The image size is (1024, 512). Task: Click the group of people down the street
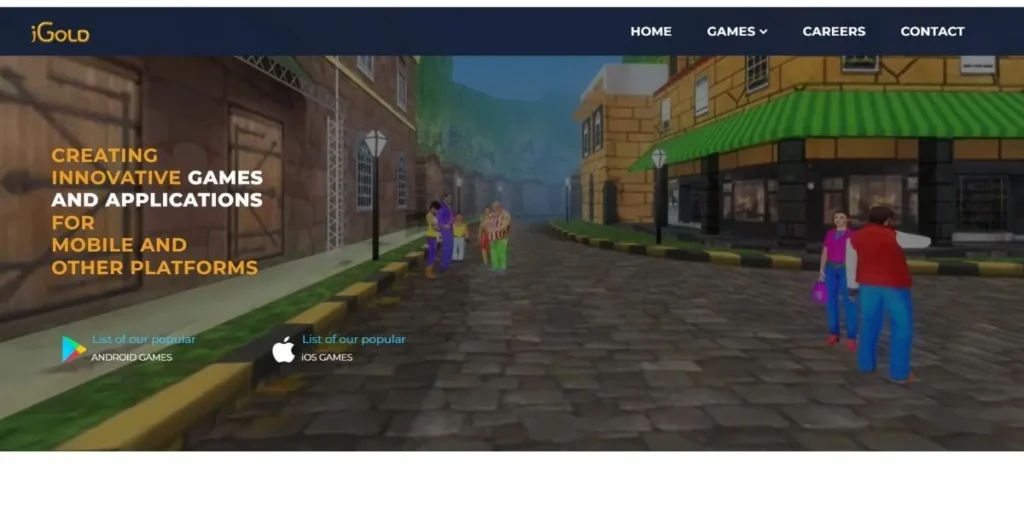pos(466,237)
